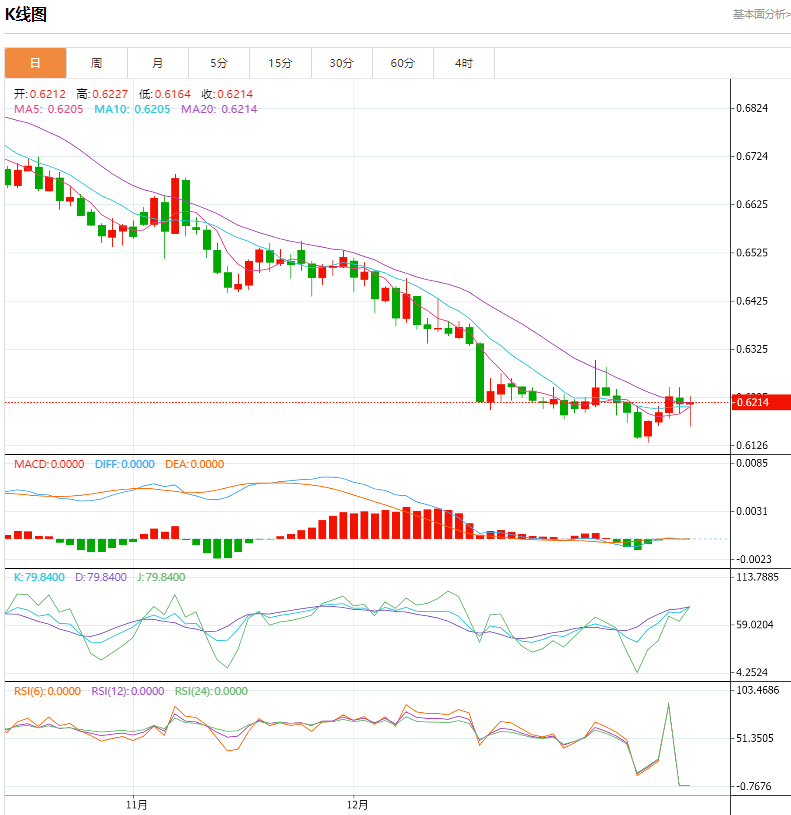Open the 60分 timeframe tab
Viewport: 791px width, 815px height.
point(403,63)
